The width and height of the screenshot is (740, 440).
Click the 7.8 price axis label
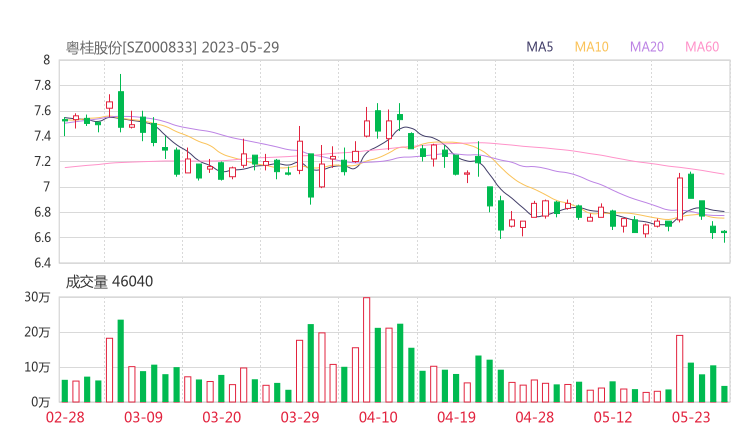click(42, 85)
